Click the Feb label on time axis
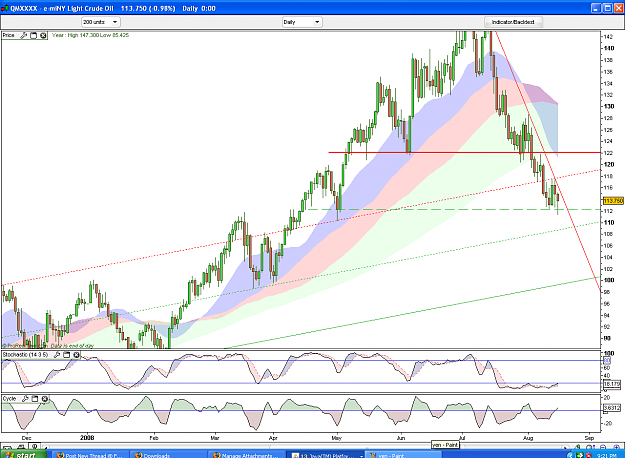The height and width of the screenshot is (458, 625). (x=154, y=438)
